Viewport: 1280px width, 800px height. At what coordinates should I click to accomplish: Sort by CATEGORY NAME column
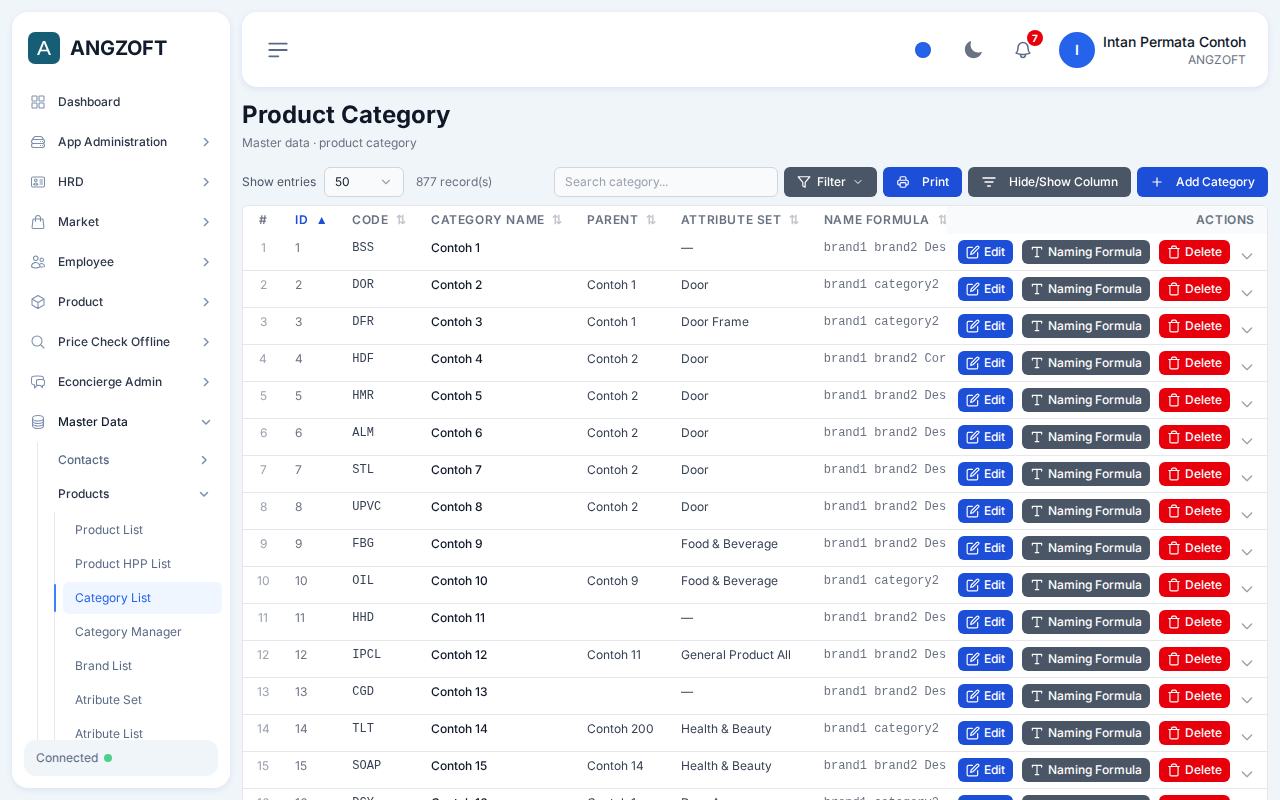[x=496, y=220]
